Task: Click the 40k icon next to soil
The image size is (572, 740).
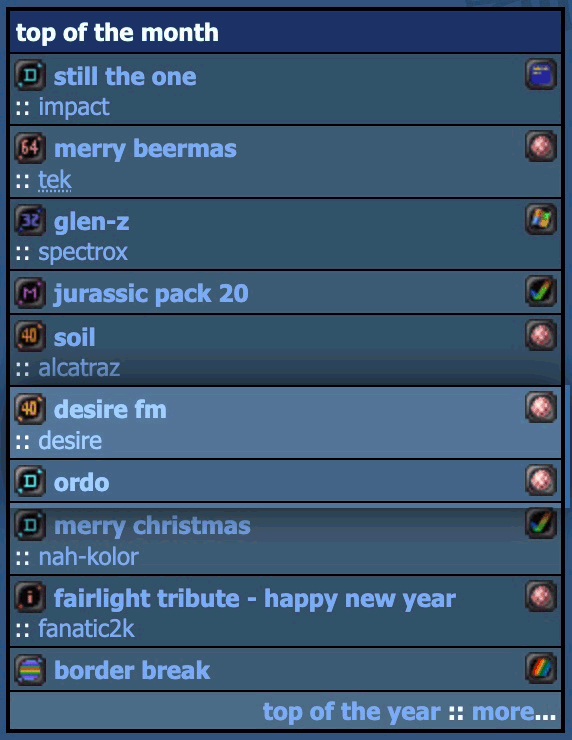Action: pyautogui.click(x=30, y=336)
